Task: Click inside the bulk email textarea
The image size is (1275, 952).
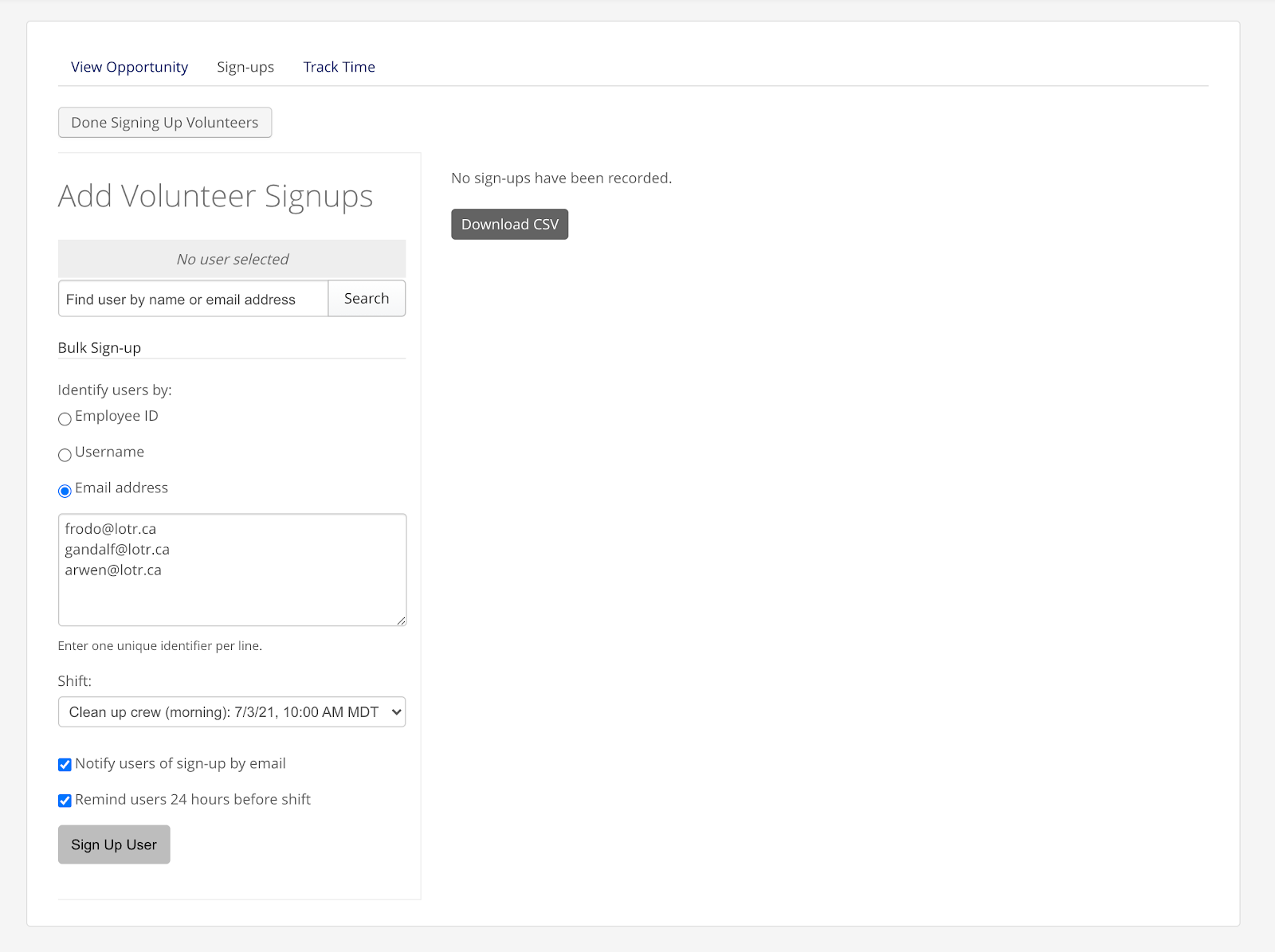Action: click(232, 570)
